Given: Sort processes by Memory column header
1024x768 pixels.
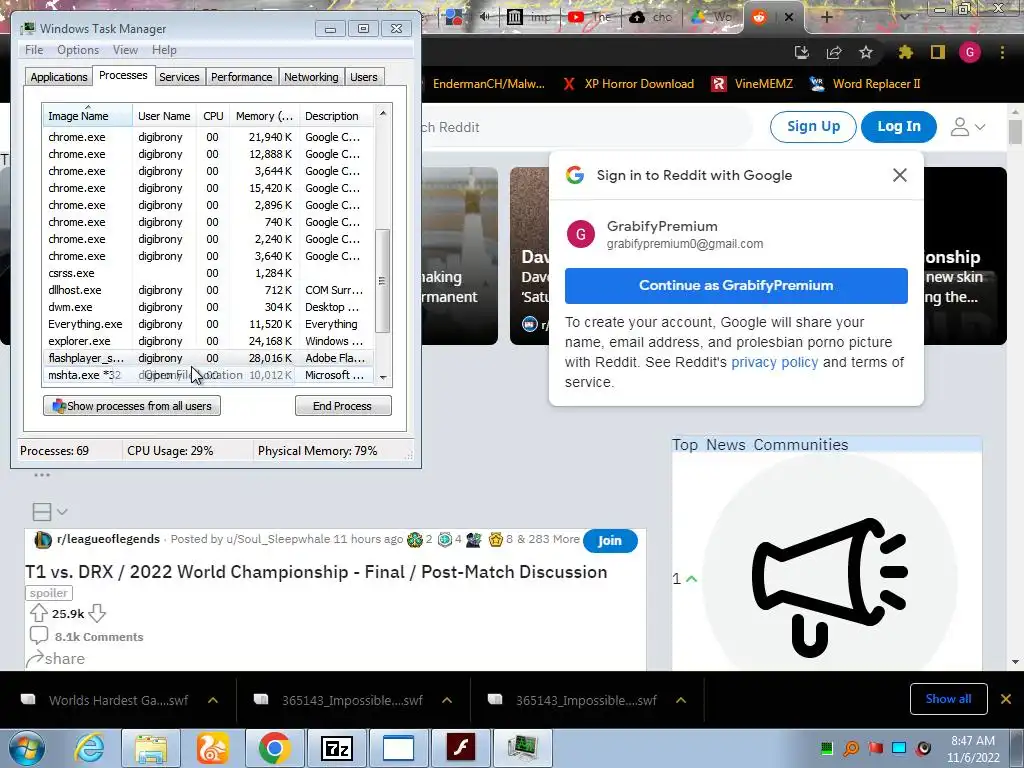Looking at the screenshot, I should 264,116.
